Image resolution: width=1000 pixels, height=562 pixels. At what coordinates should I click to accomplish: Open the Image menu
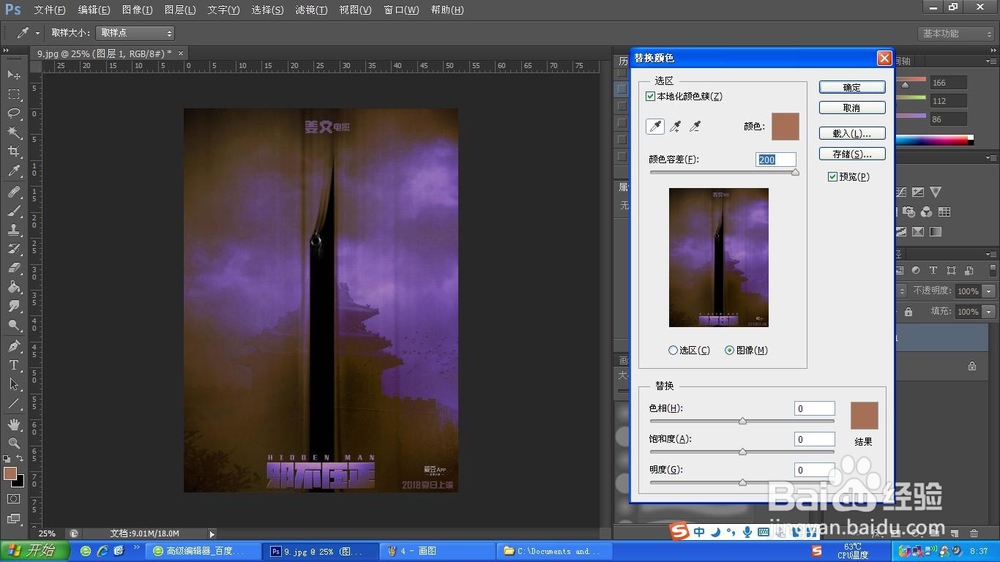[x=137, y=10]
